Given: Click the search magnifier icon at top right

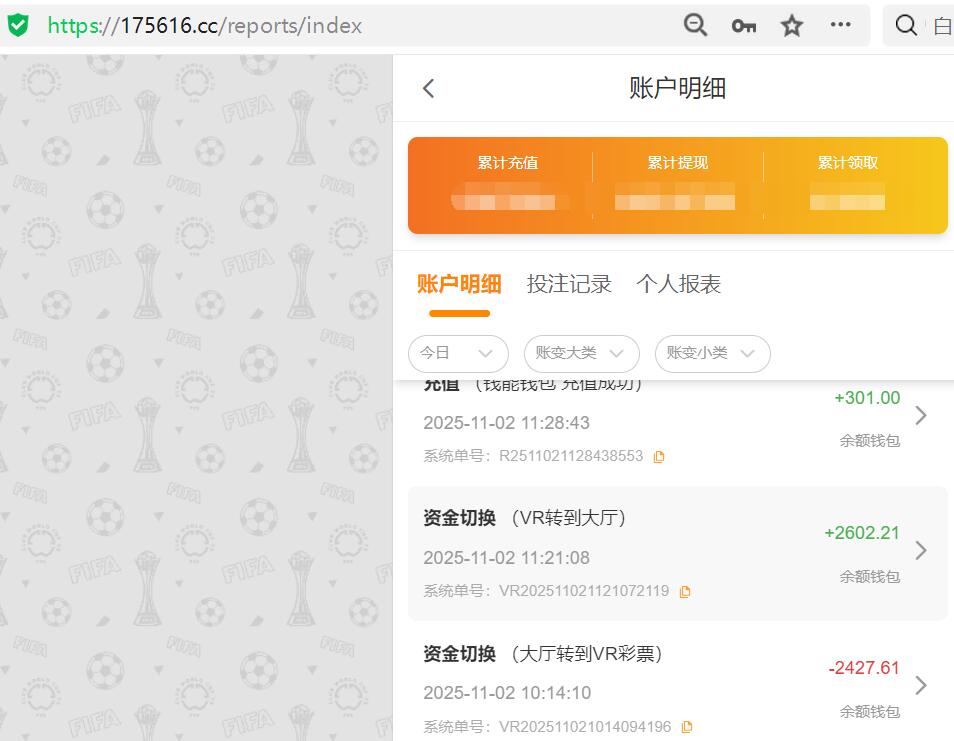Looking at the screenshot, I should 906,26.
